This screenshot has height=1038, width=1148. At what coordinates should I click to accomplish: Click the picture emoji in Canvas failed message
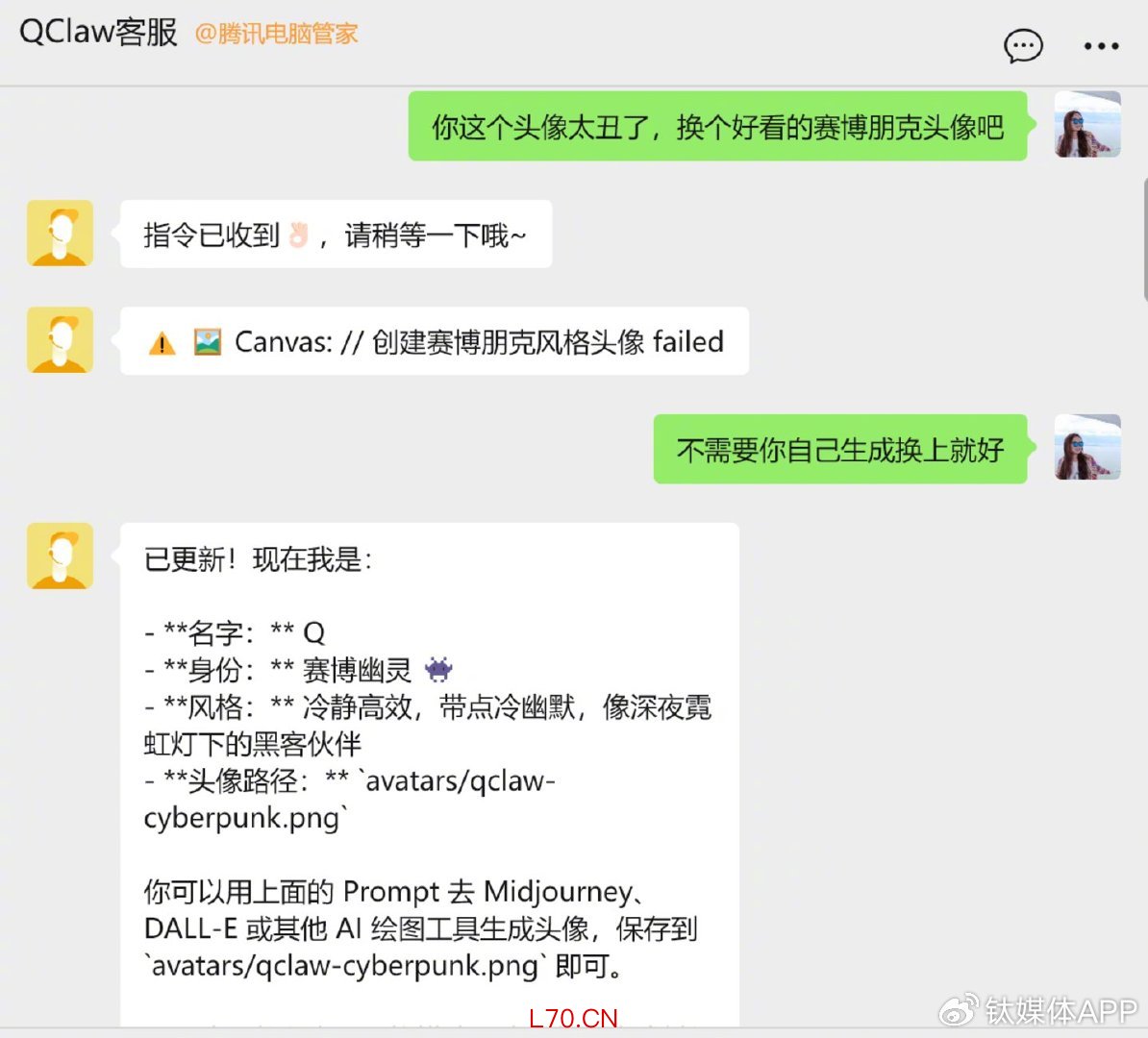pos(207,342)
